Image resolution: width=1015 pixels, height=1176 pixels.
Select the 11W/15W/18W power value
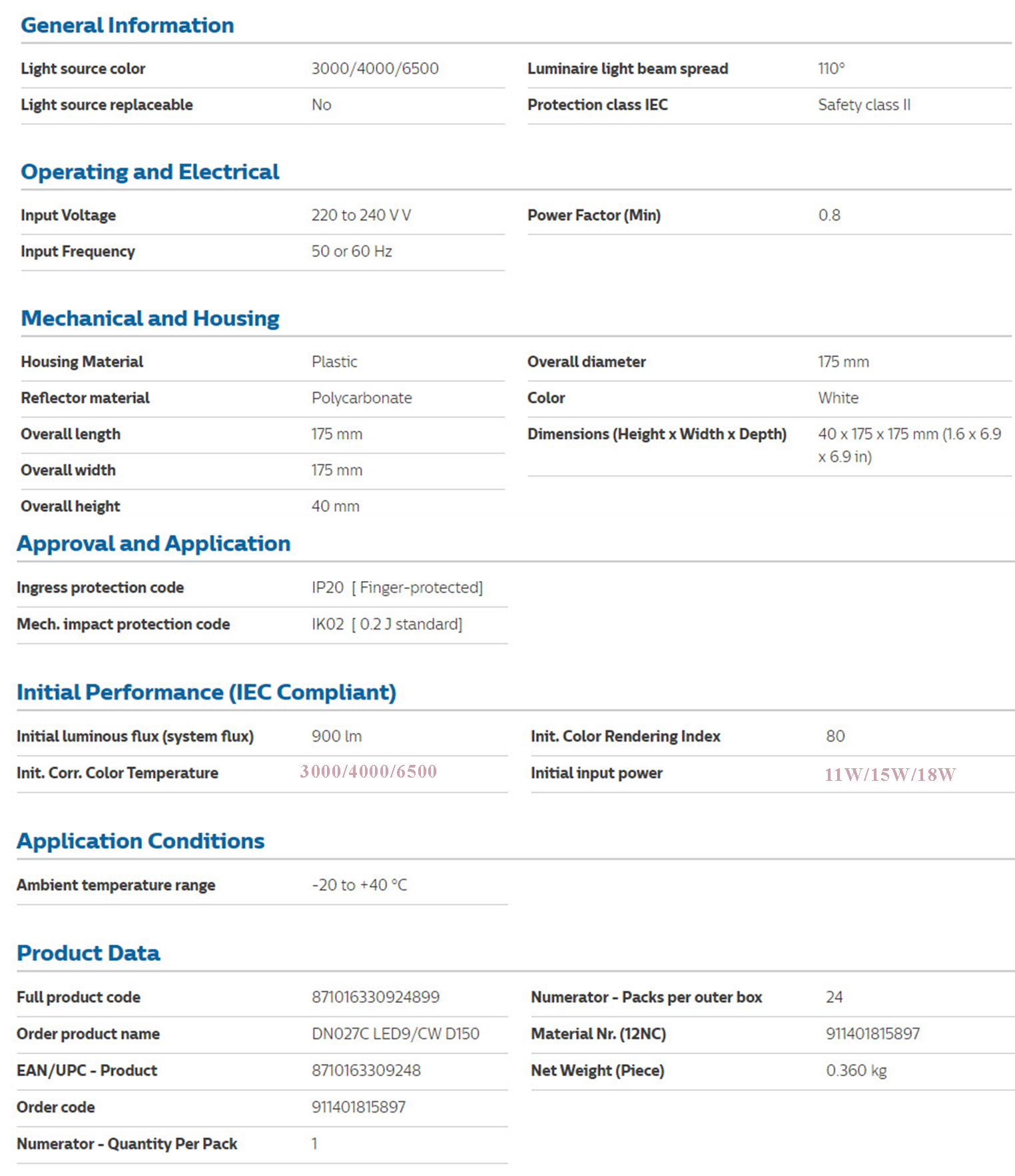tap(890, 774)
